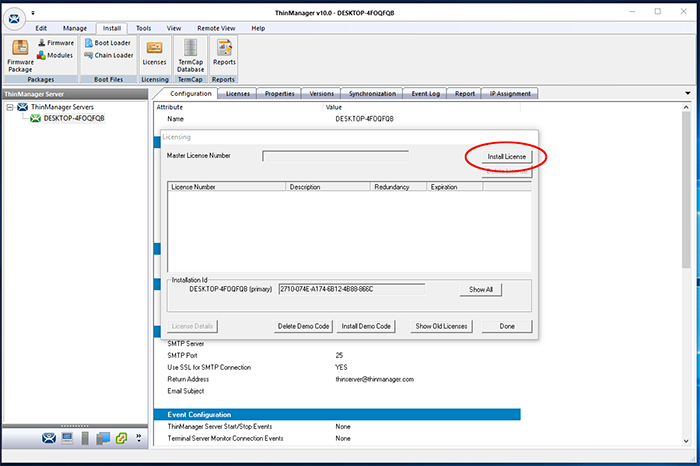Switch to the Versions tab

(x=321, y=94)
